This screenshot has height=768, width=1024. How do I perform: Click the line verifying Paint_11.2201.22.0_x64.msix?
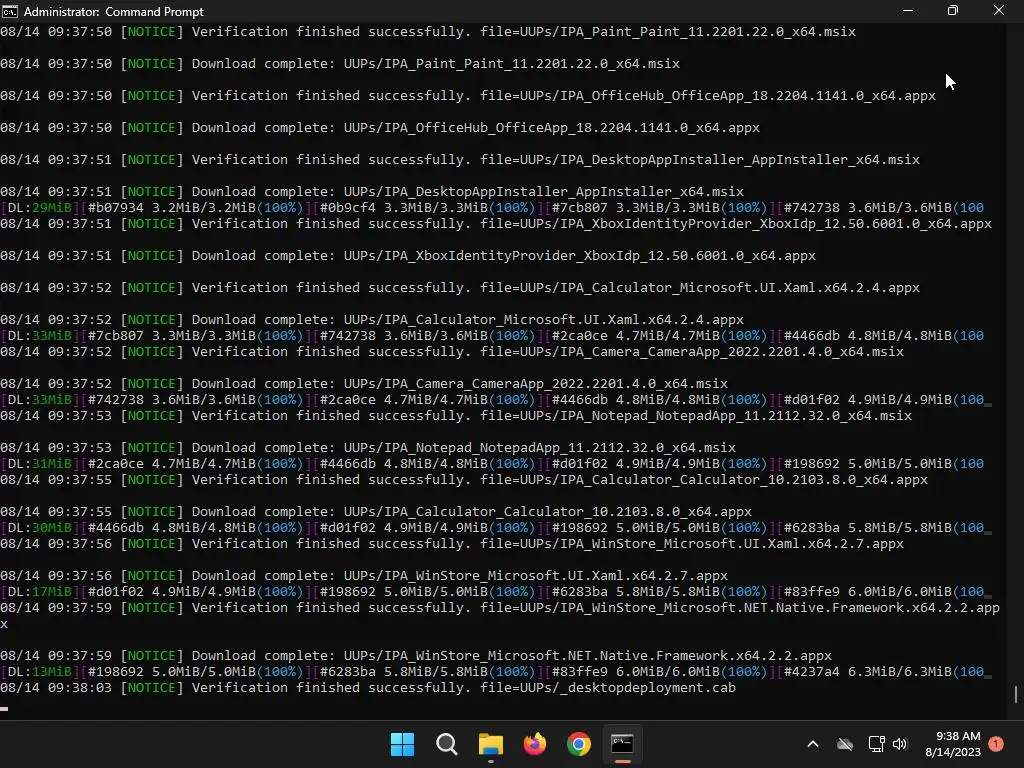(428, 31)
